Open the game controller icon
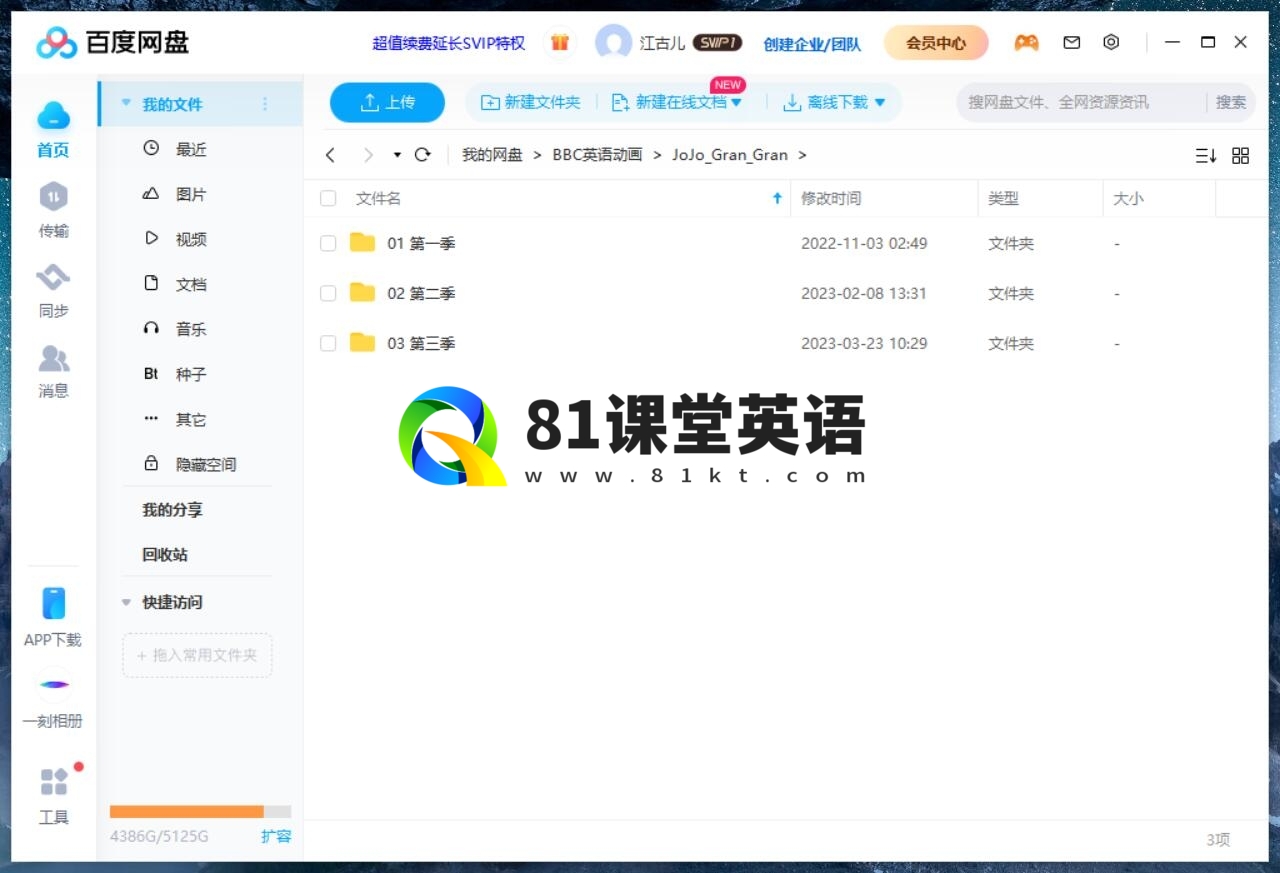The height and width of the screenshot is (873, 1280). [x=1026, y=43]
